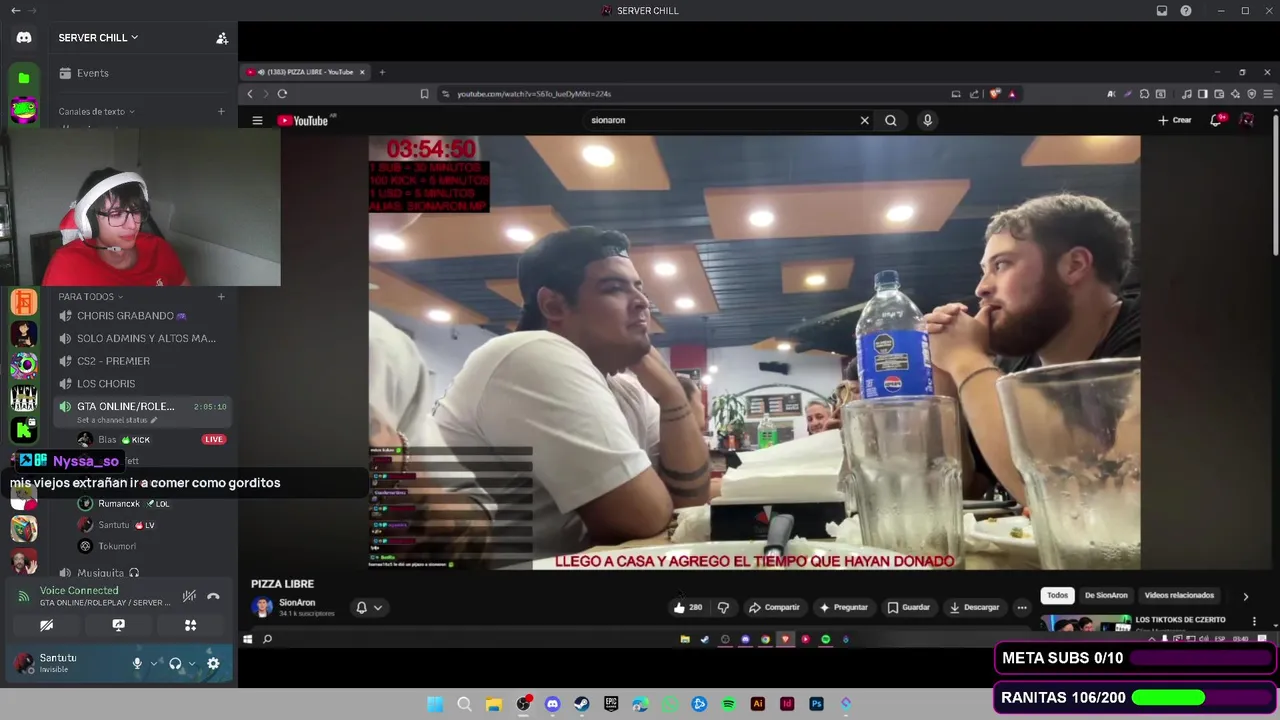Close PIZZA LIBRE browser tab
This screenshot has width=1280, height=720.
click(362, 72)
